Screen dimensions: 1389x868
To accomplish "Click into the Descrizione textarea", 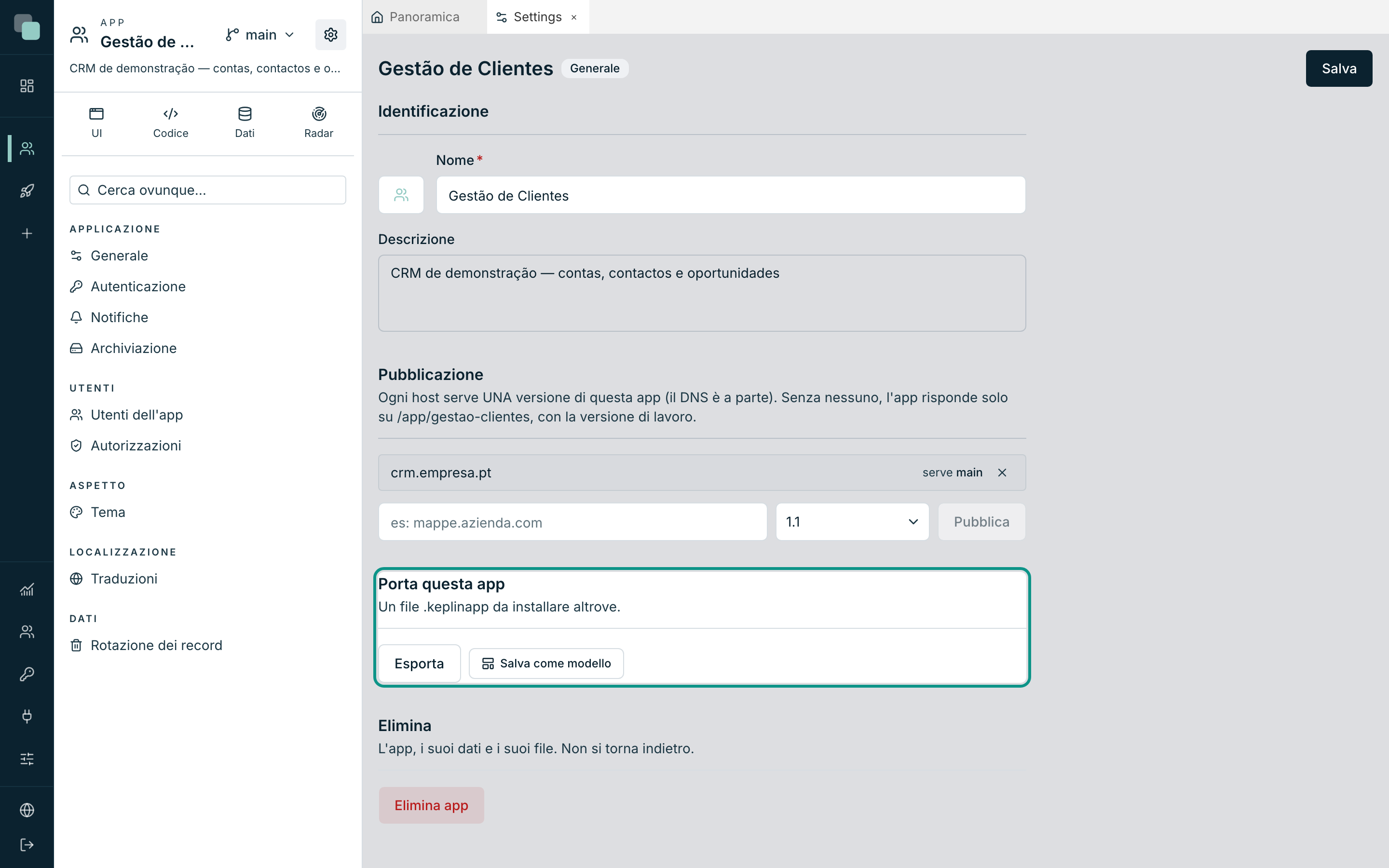I will 701,293.
